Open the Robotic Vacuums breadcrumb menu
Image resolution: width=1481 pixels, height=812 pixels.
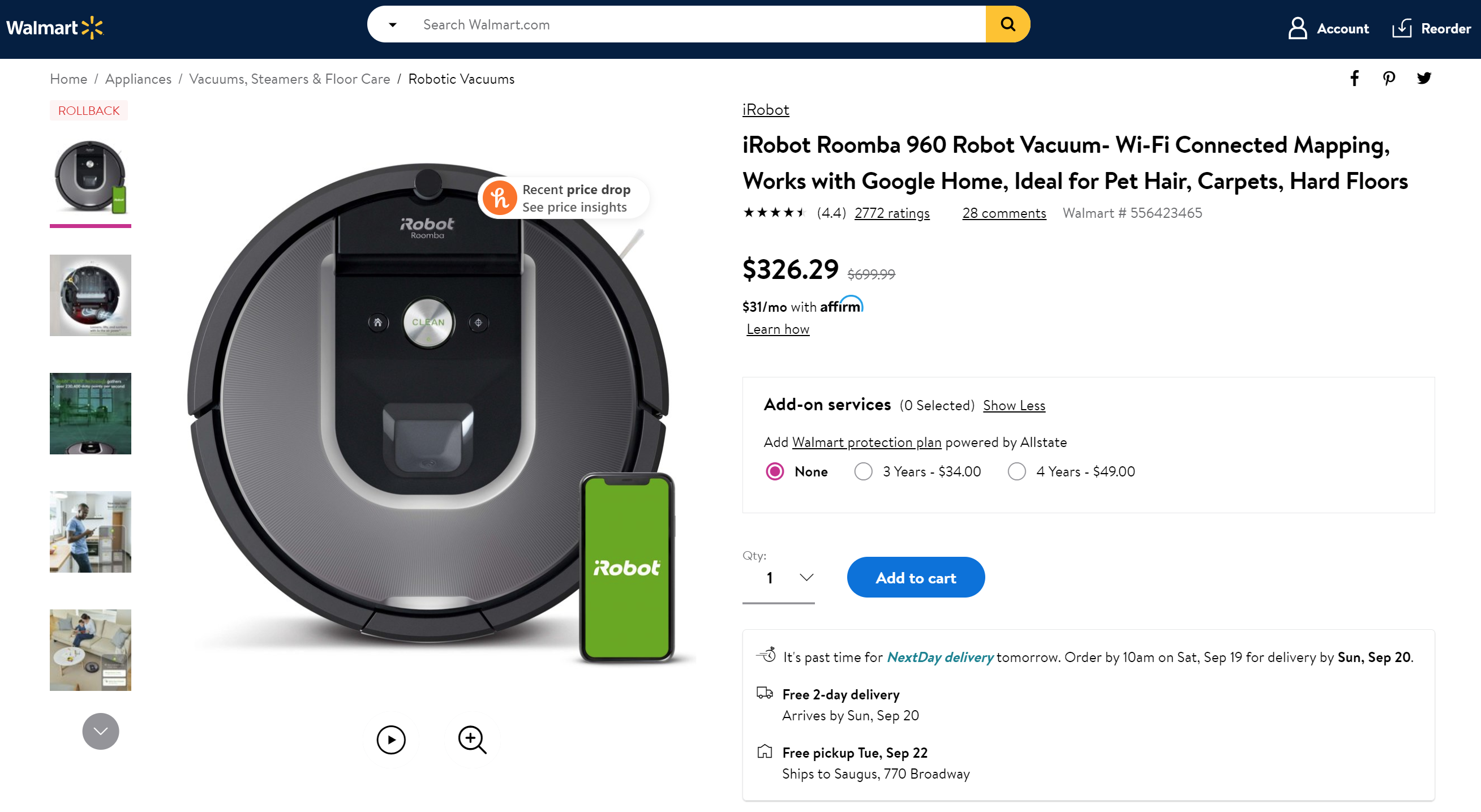click(460, 78)
